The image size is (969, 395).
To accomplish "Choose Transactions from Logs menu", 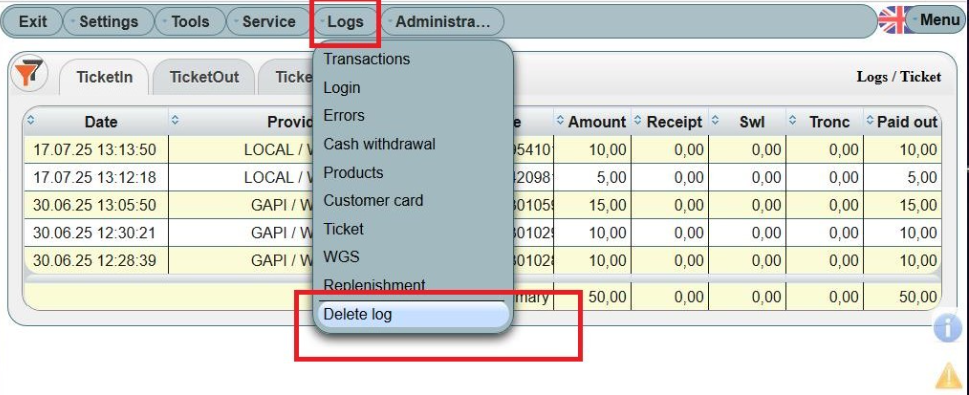I will tap(366, 59).
